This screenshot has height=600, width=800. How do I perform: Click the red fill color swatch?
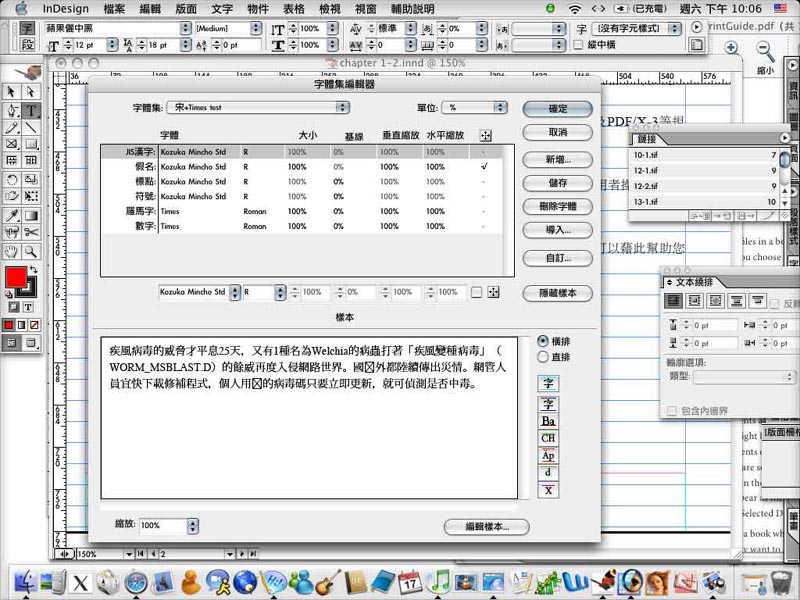click(15, 275)
